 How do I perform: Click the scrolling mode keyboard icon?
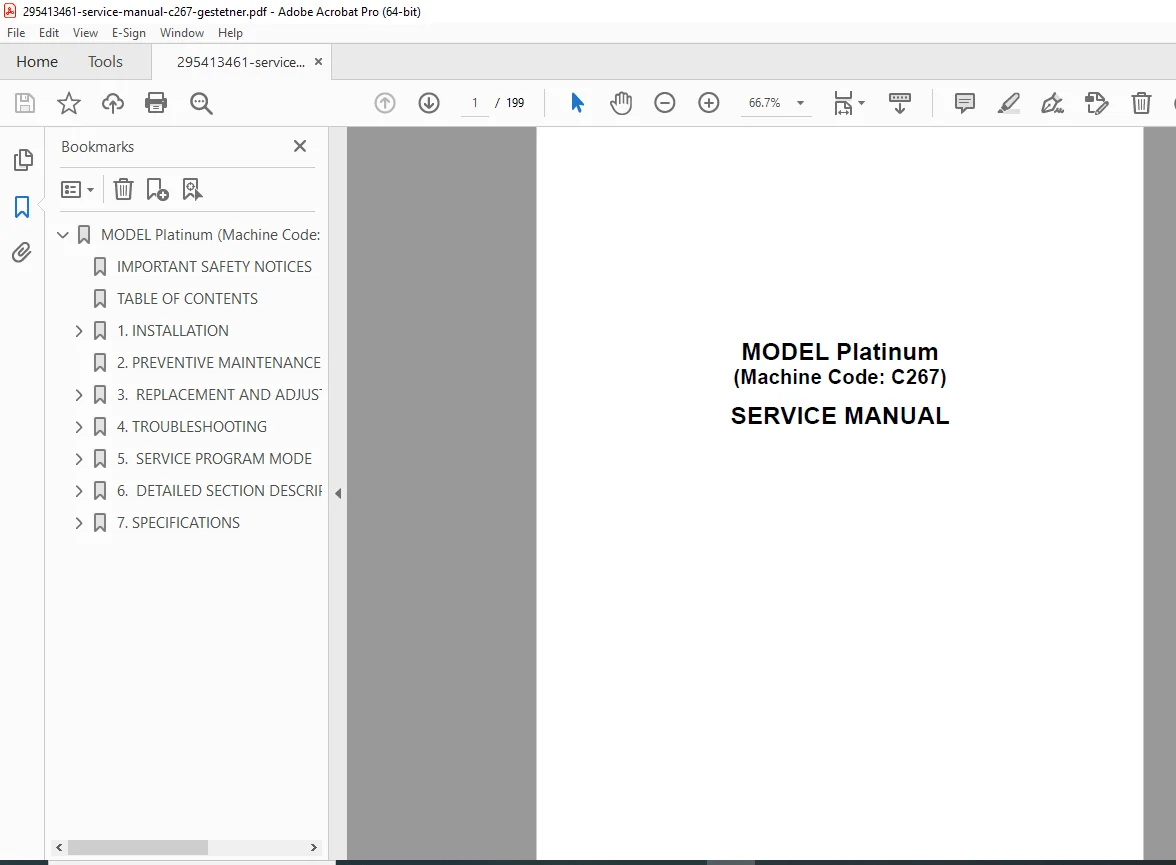[899, 103]
